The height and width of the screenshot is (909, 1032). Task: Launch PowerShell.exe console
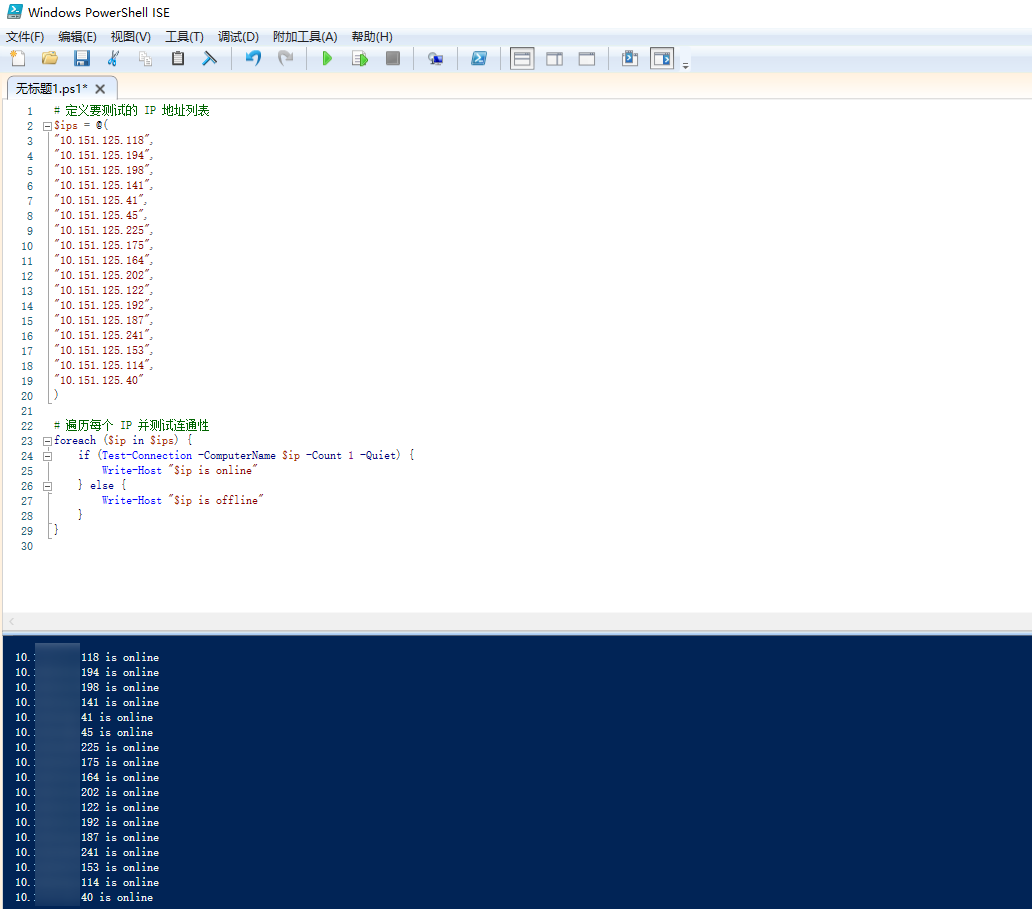coord(478,59)
